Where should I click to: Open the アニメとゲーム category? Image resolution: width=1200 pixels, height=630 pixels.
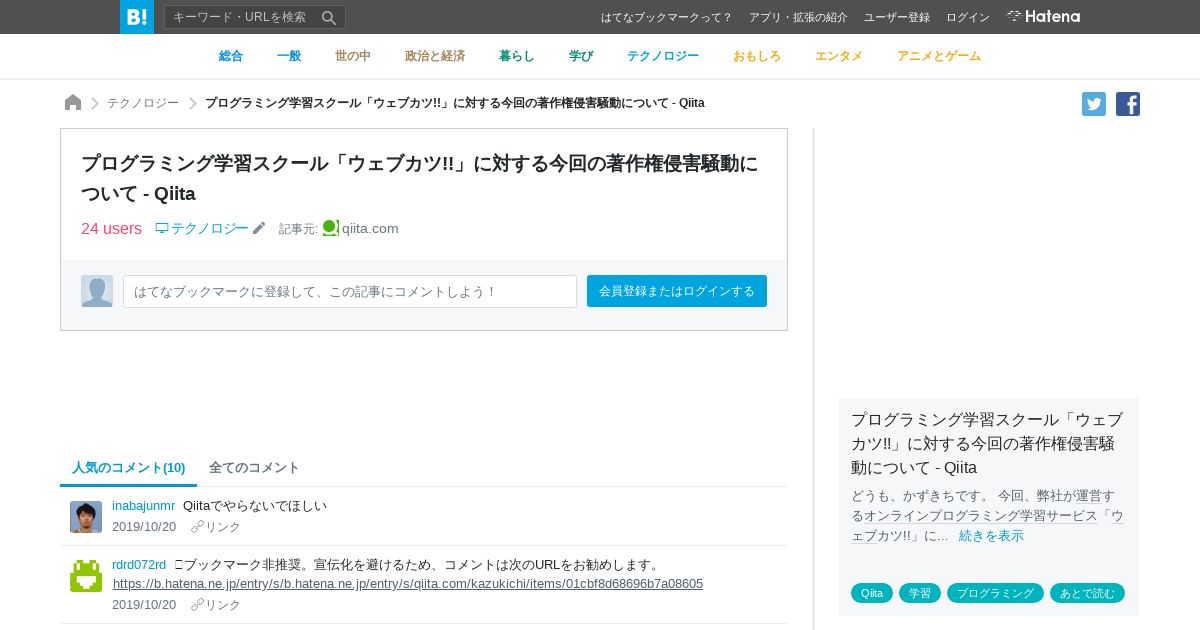939,56
